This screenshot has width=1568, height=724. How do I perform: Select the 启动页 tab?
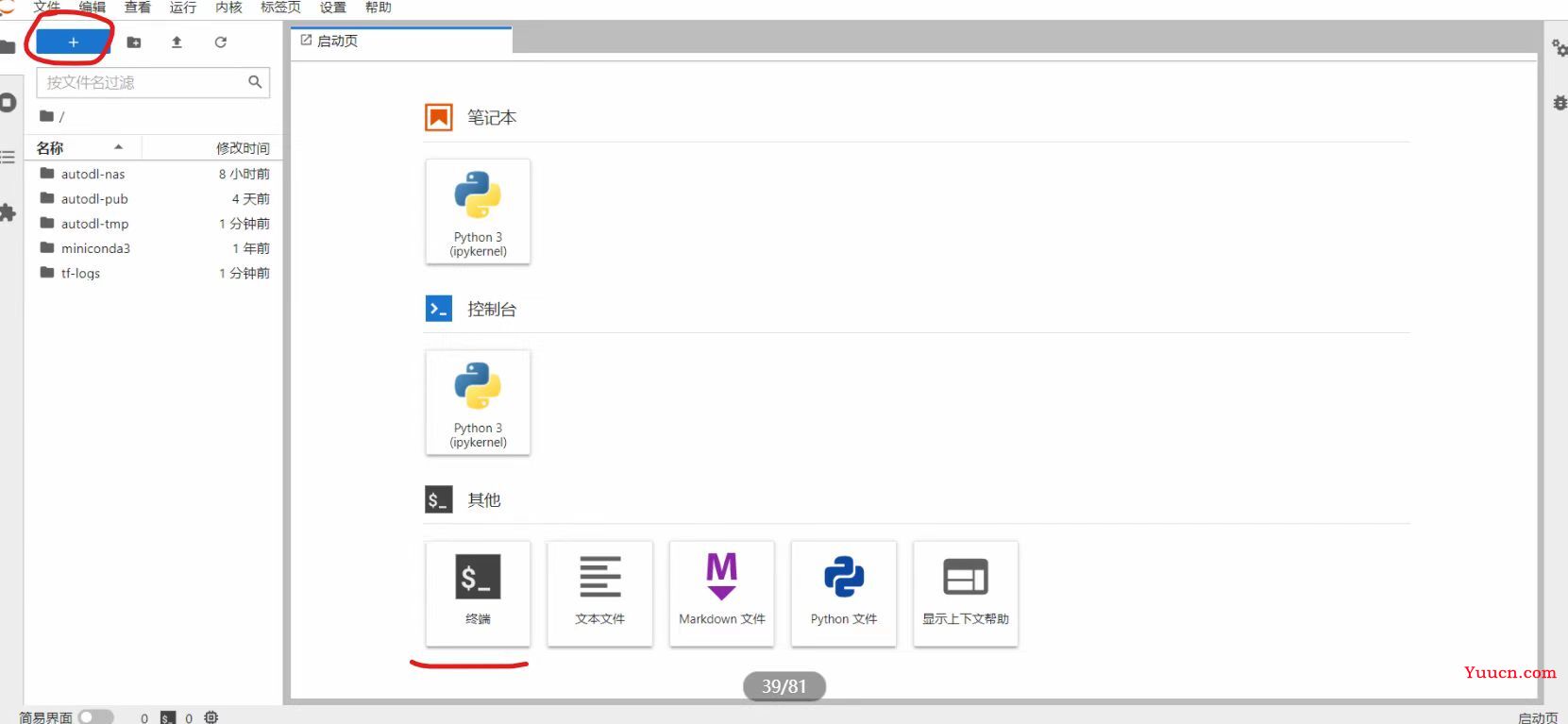(401, 41)
